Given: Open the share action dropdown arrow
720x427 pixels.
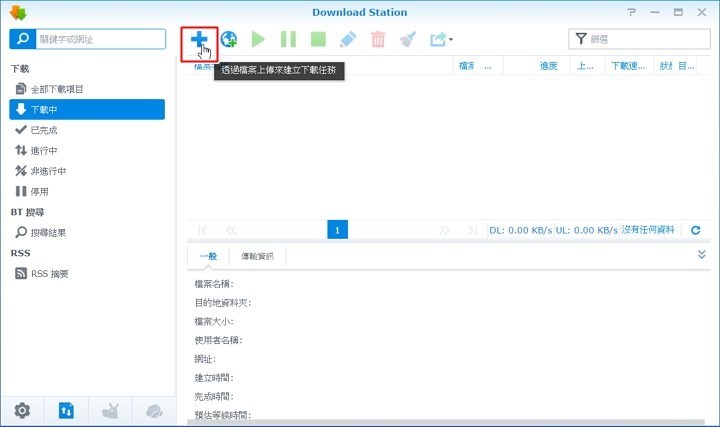Looking at the screenshot, I should (x=451, y=40).
